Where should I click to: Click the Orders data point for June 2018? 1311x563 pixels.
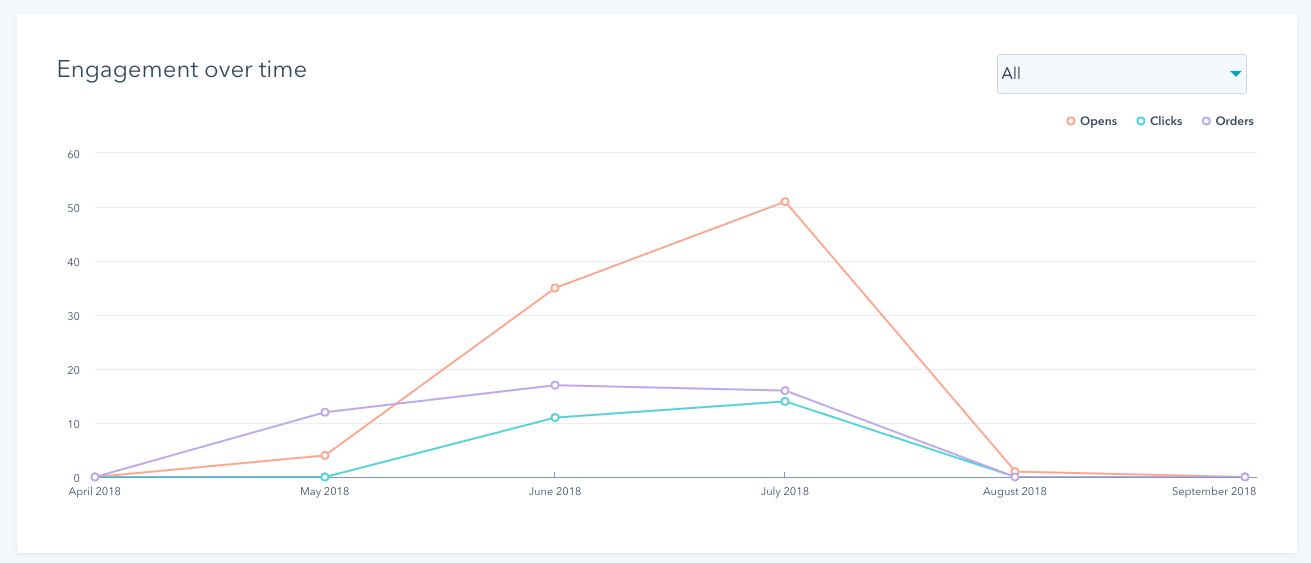point(555,385)
